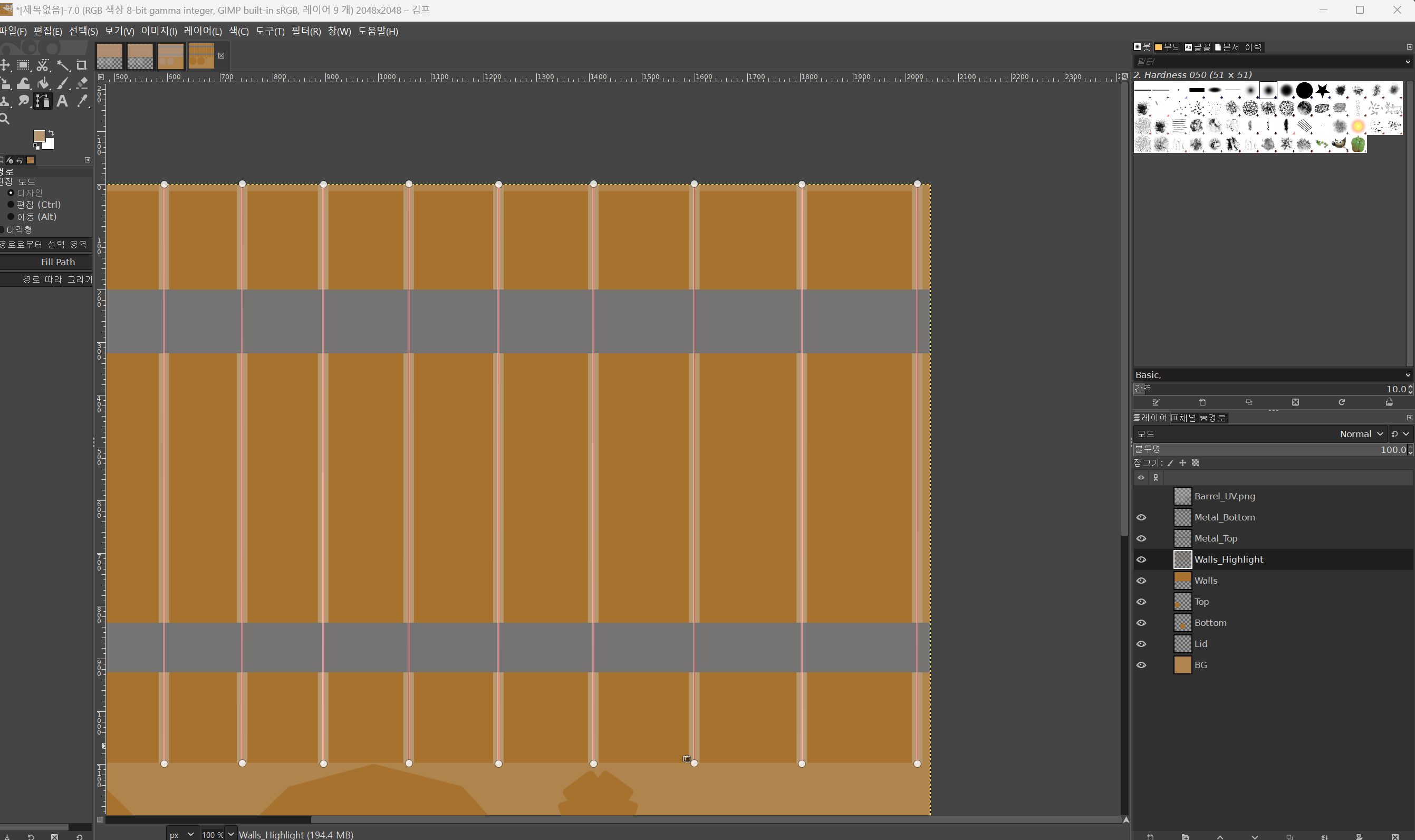This screenshot has width=1415, height=840.
Task: Hide the Metal_Top layer
Action: [x=1141, y=538]
